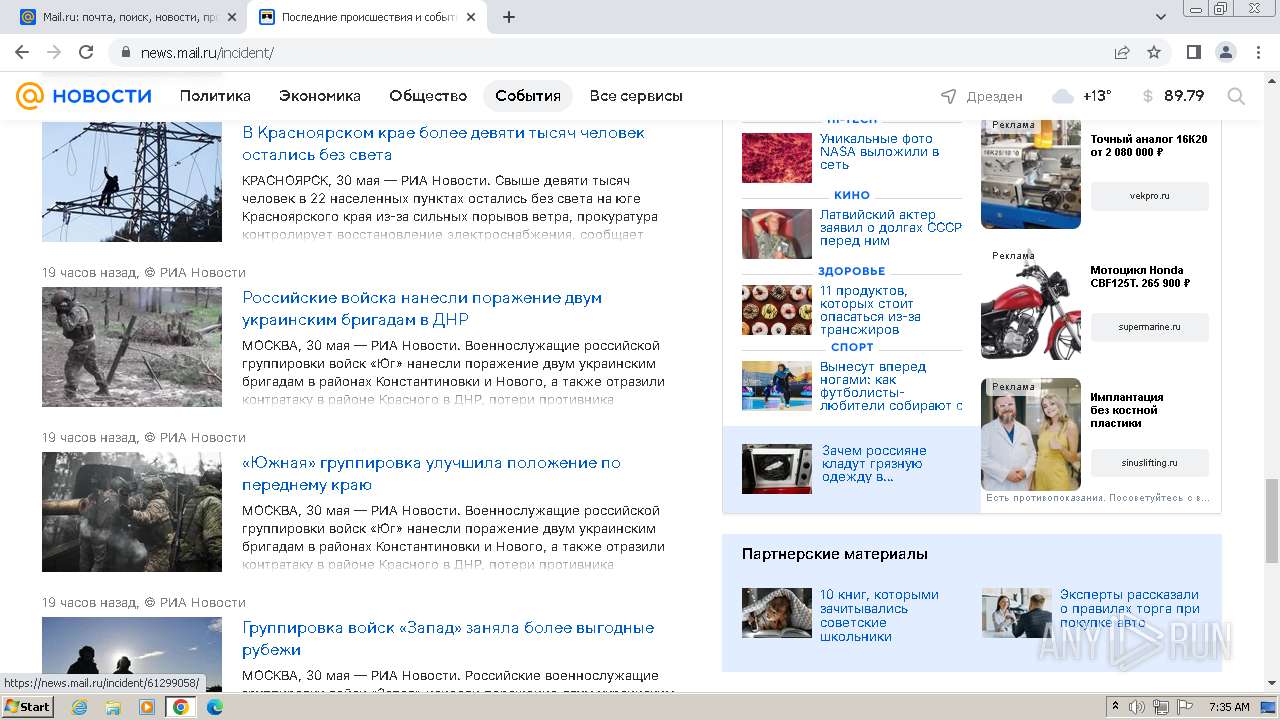Image resolution: width=1280 pixels, height=720 pixels.
Task: Click the СПОРТ category label
Action: coord(852,347)
